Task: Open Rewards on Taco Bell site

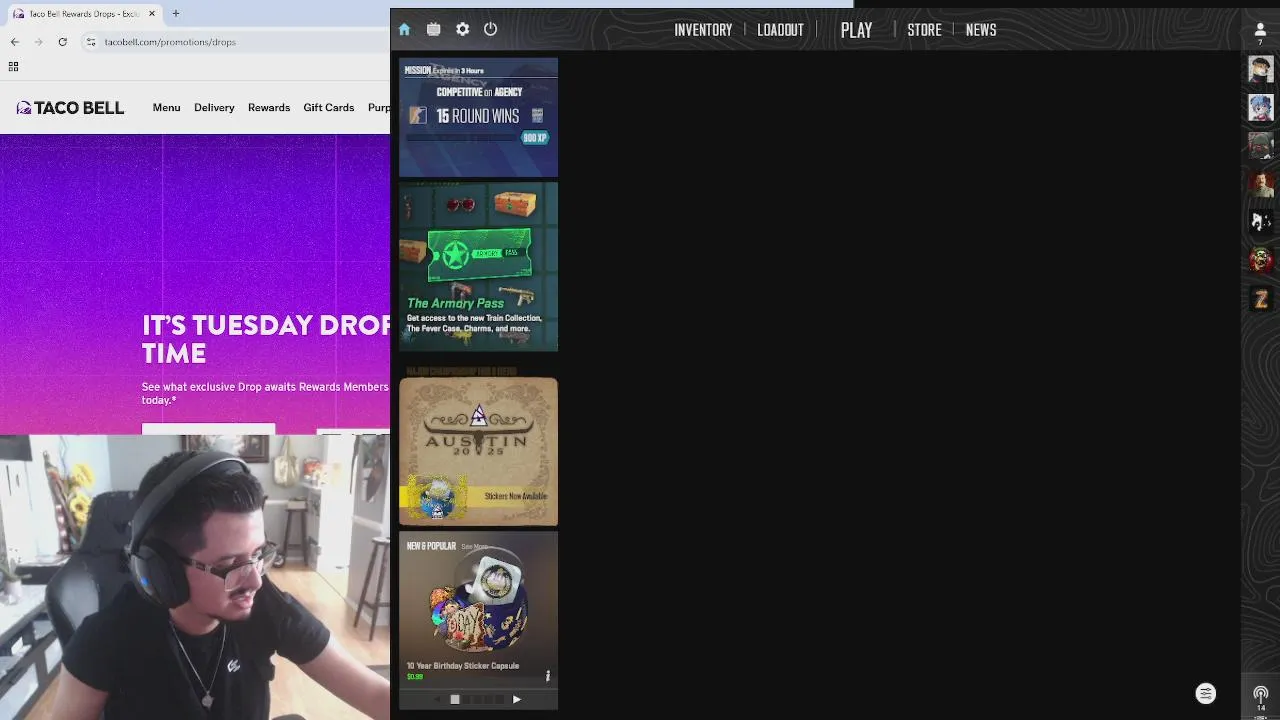Action: pyautogui.click(x=269, y=108)
